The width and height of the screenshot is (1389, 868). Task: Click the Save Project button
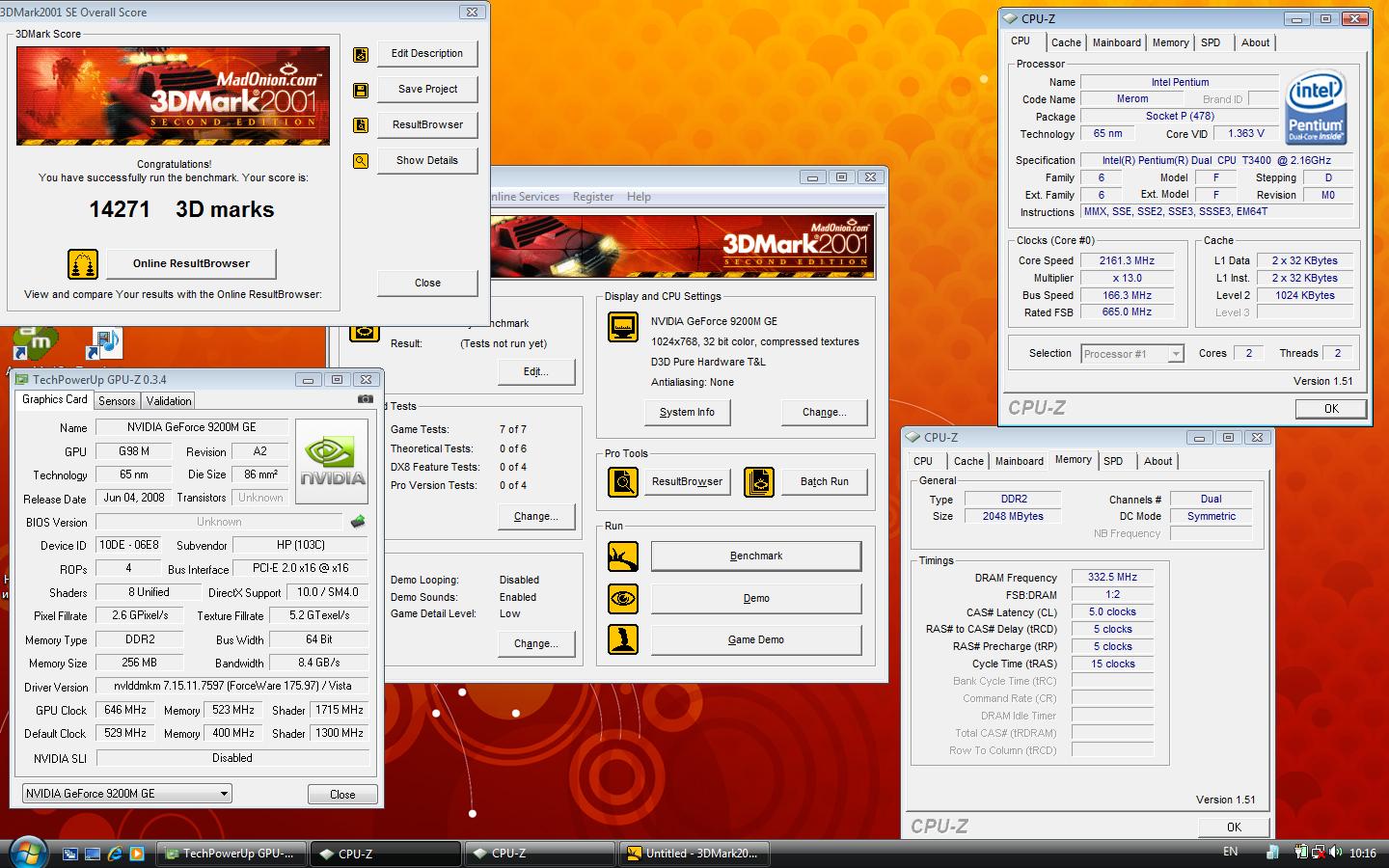coord(427,90)
